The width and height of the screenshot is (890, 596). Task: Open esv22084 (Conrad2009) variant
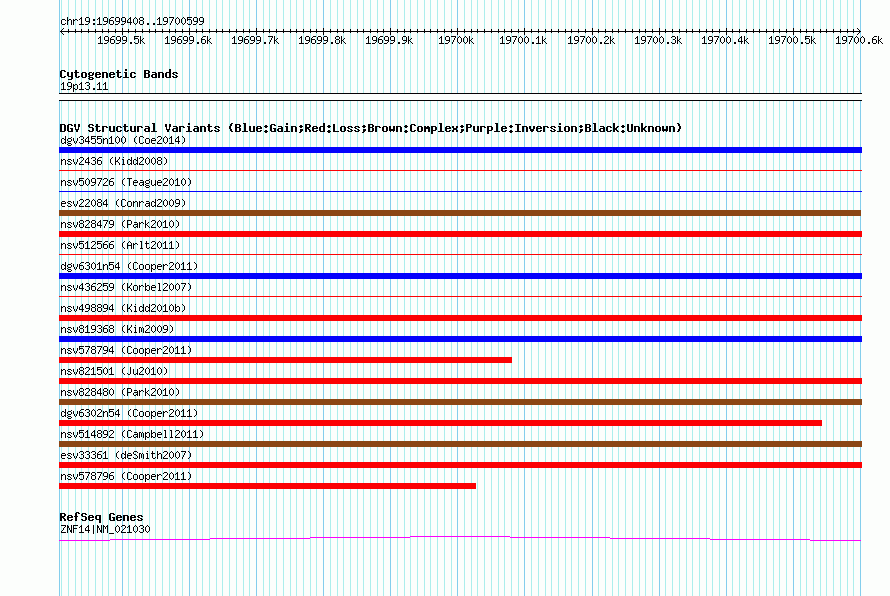tap(123, 203)
